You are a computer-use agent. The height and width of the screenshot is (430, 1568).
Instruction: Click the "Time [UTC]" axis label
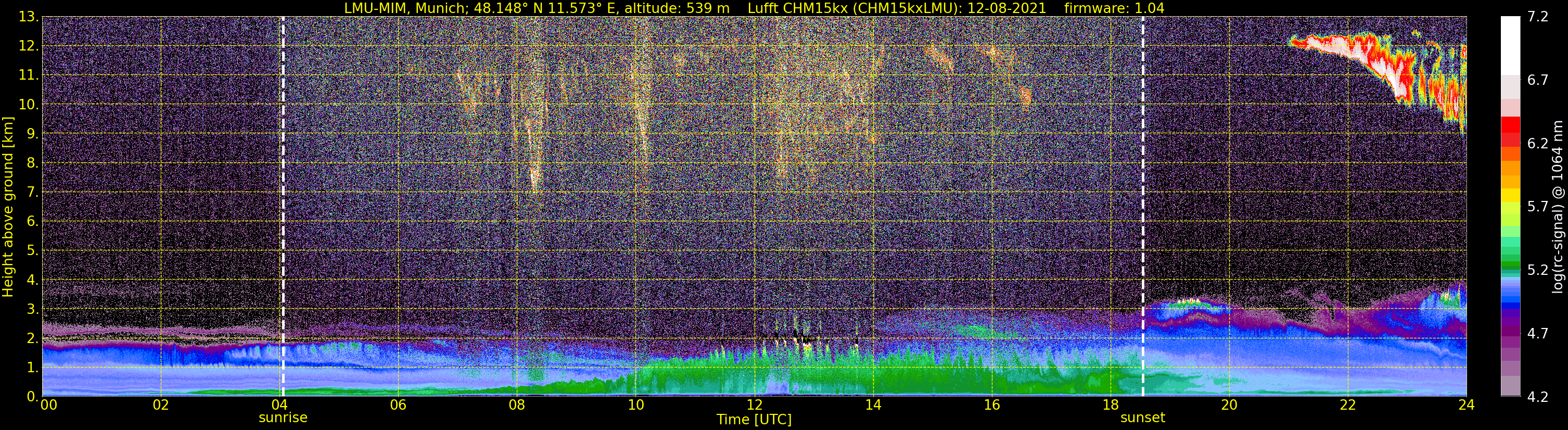pos(754,420)
